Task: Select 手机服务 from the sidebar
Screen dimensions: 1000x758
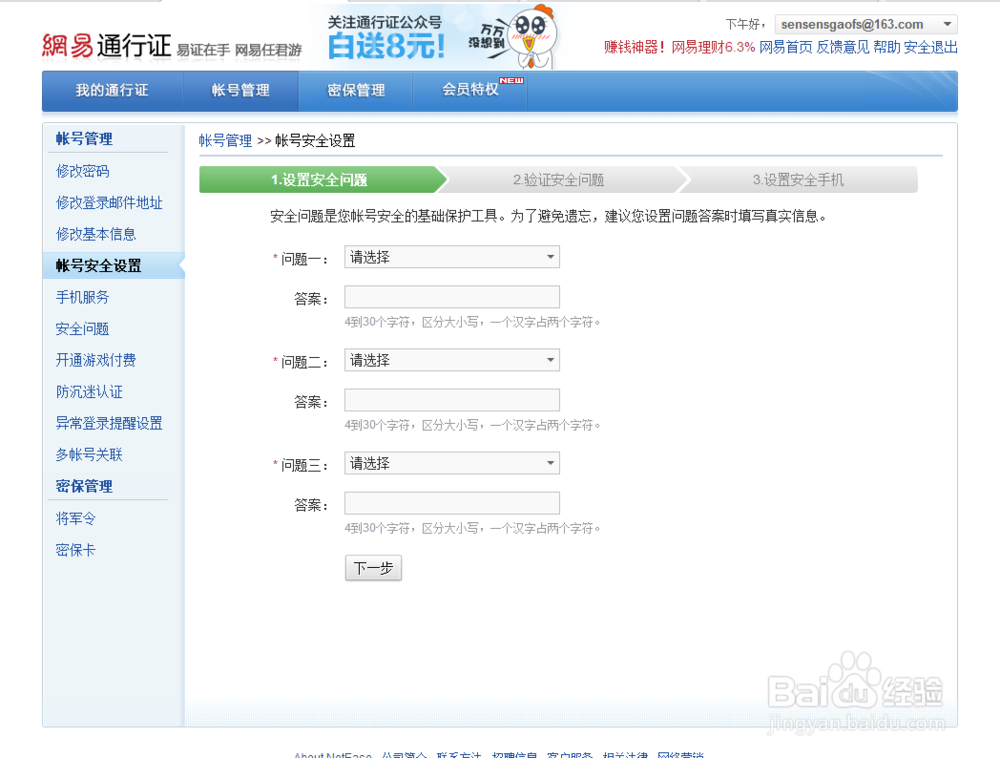Action: tap(81, 297)
